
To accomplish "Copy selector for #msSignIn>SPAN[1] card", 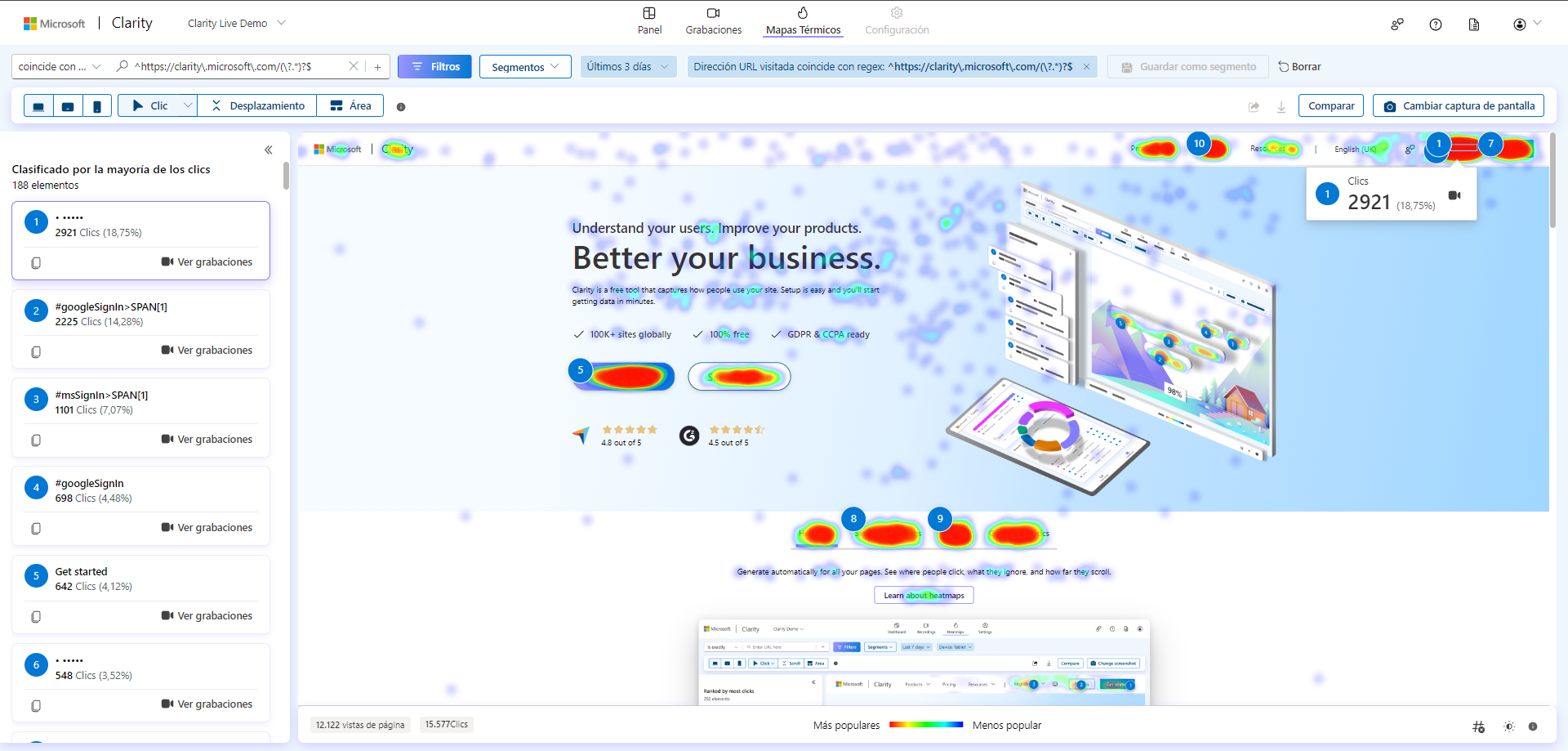I will click(36, 440).
